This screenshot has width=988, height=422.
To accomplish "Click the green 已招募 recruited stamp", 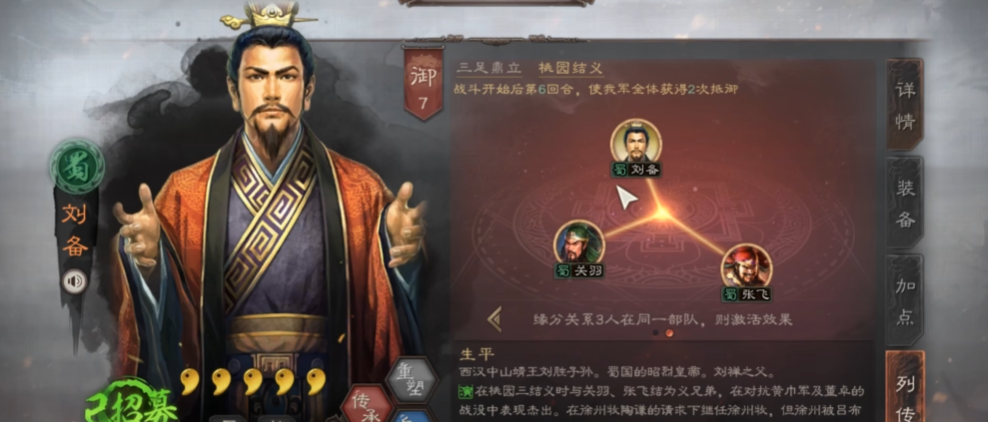I will pos(130,402).
